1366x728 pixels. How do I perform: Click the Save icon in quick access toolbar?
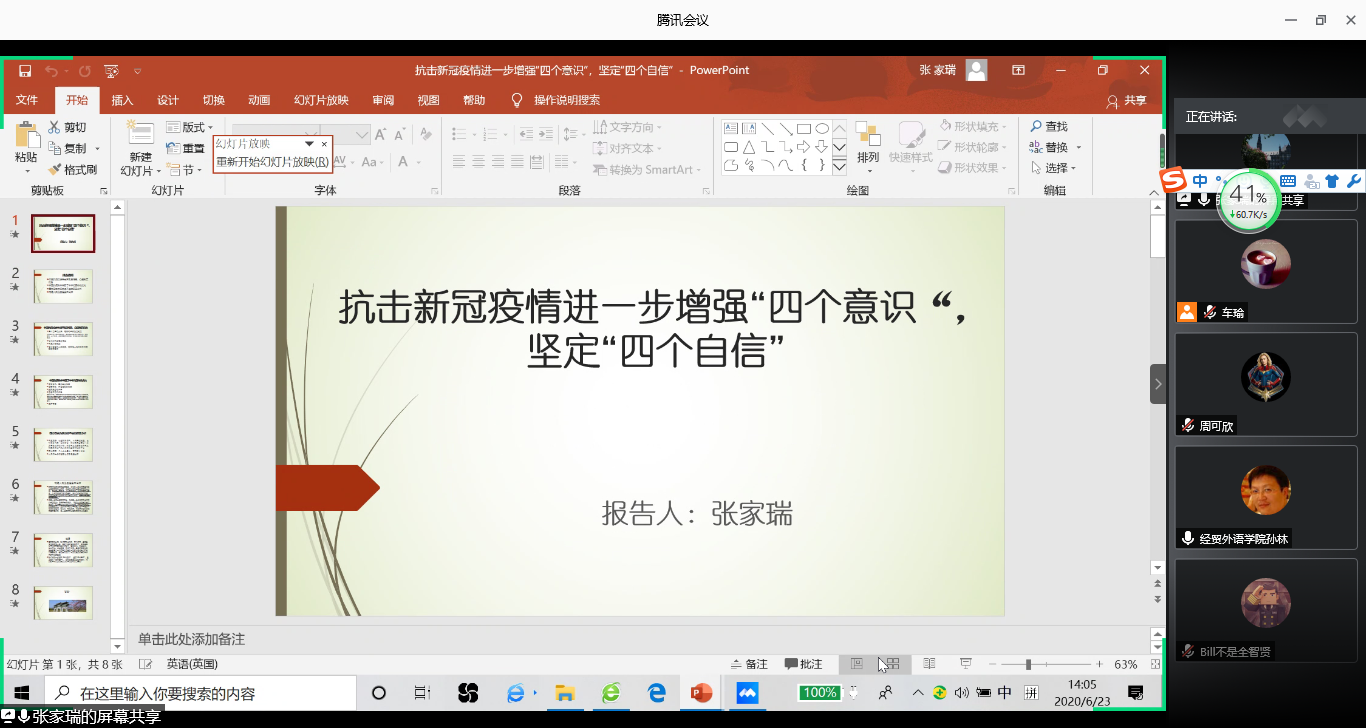click(25, 71)
